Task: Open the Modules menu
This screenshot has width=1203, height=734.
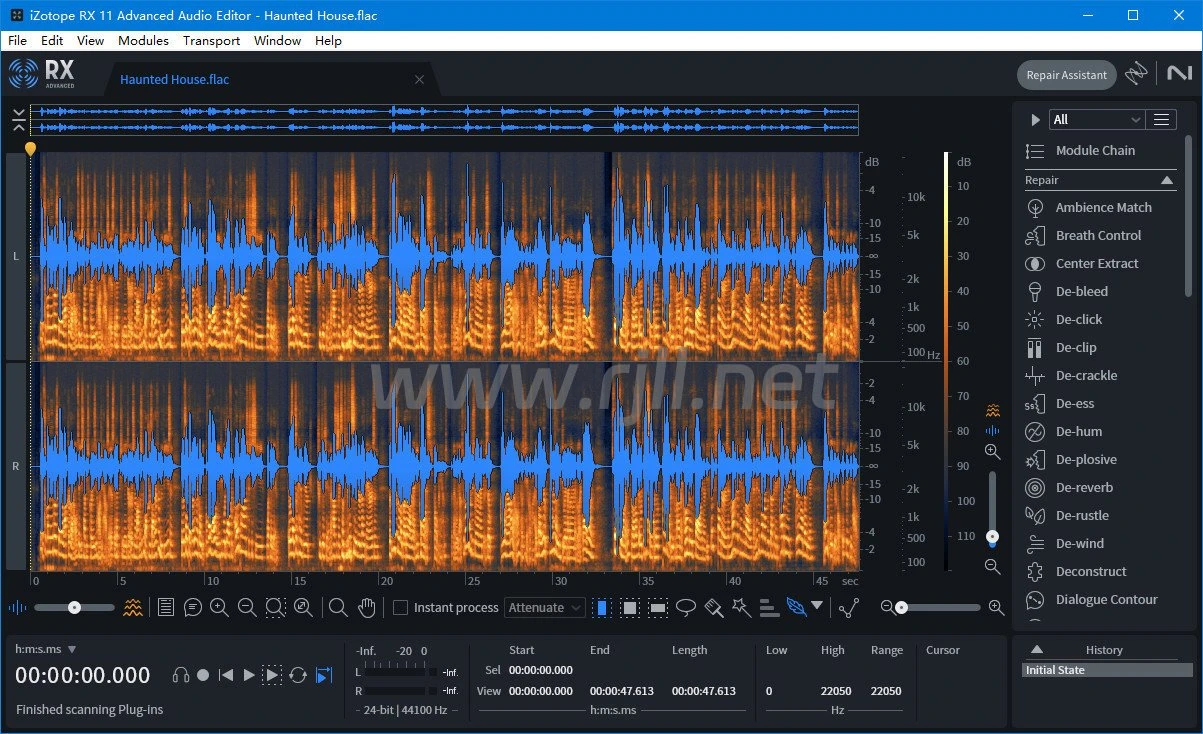Action: click(143, 40)
